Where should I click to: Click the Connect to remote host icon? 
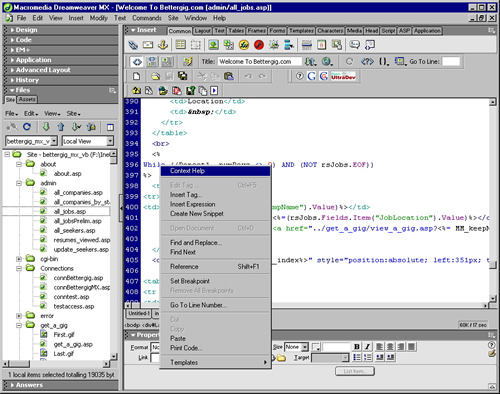(x=12, y=127)
